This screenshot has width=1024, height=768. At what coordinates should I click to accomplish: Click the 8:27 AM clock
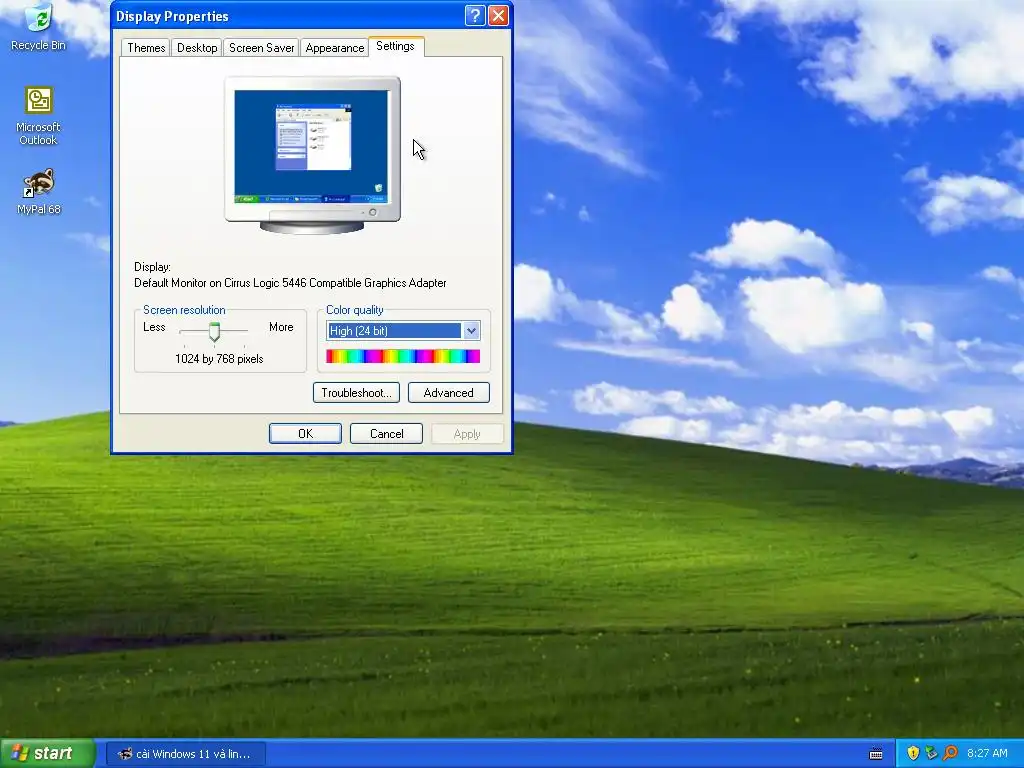point(987,753)
